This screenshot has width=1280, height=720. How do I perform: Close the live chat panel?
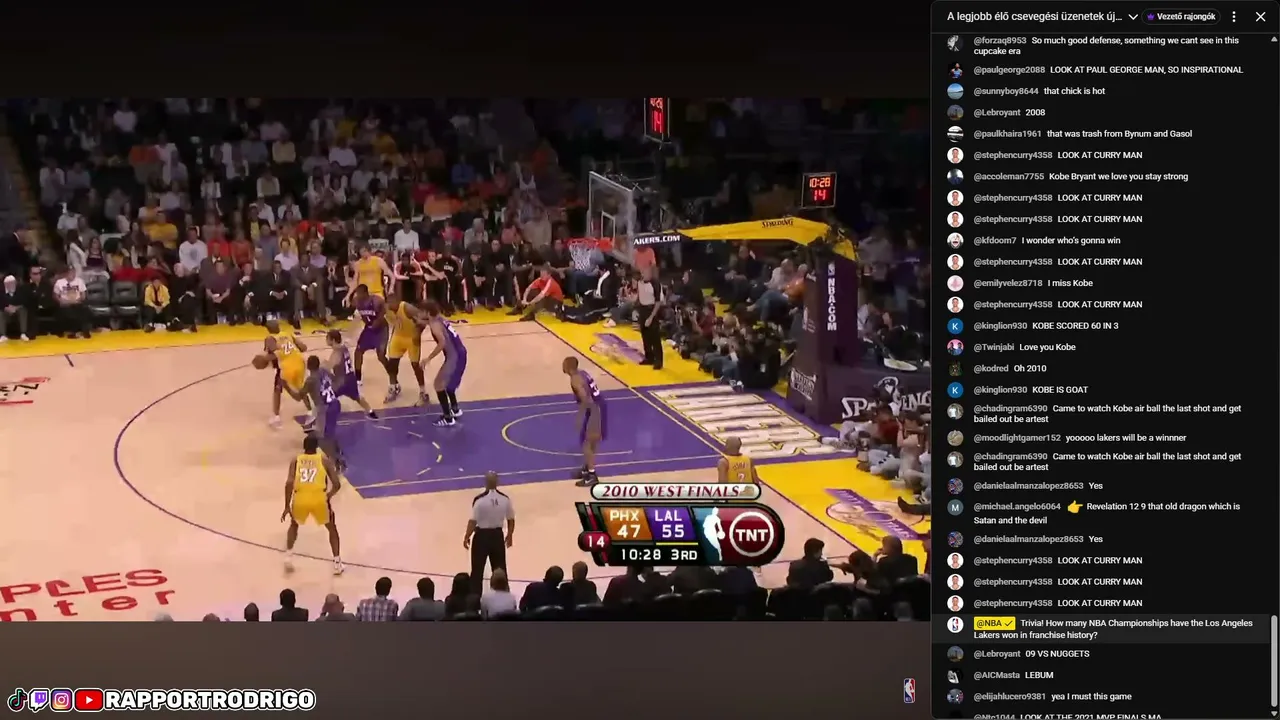point(1260,17)
